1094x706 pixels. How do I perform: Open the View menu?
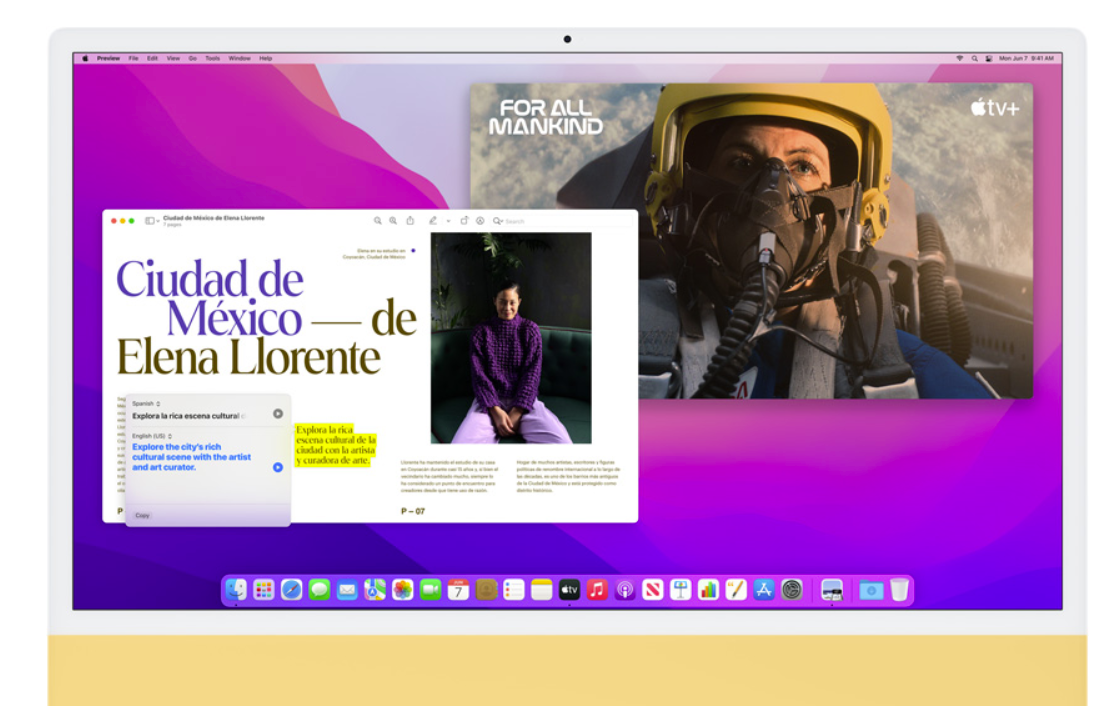click(173, 59)
